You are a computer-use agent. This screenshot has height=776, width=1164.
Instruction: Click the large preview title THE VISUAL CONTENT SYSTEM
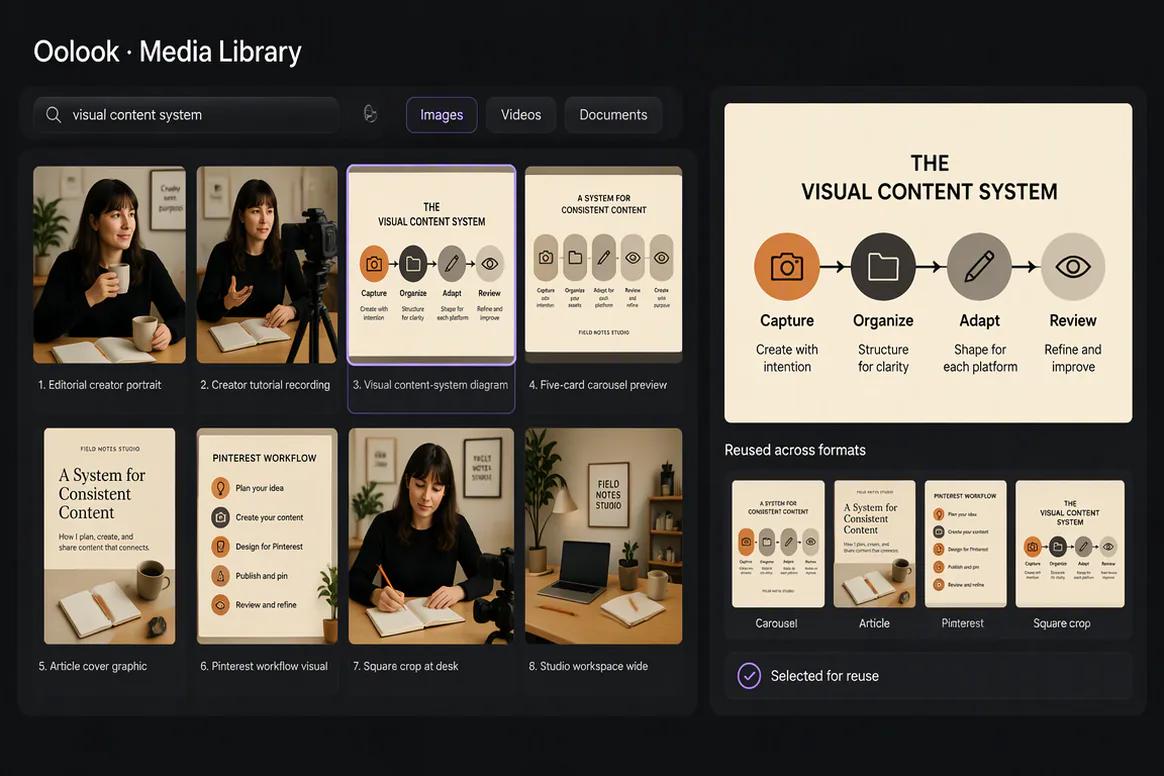(929, 177)
